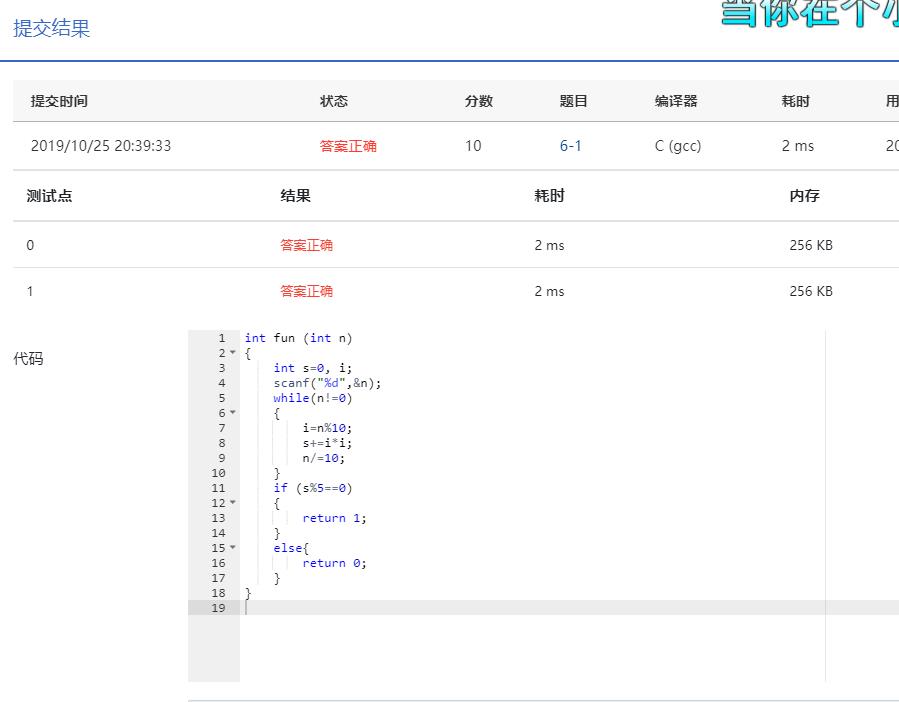
Task: Click the 编译器 column header
Action: [676, 101]
